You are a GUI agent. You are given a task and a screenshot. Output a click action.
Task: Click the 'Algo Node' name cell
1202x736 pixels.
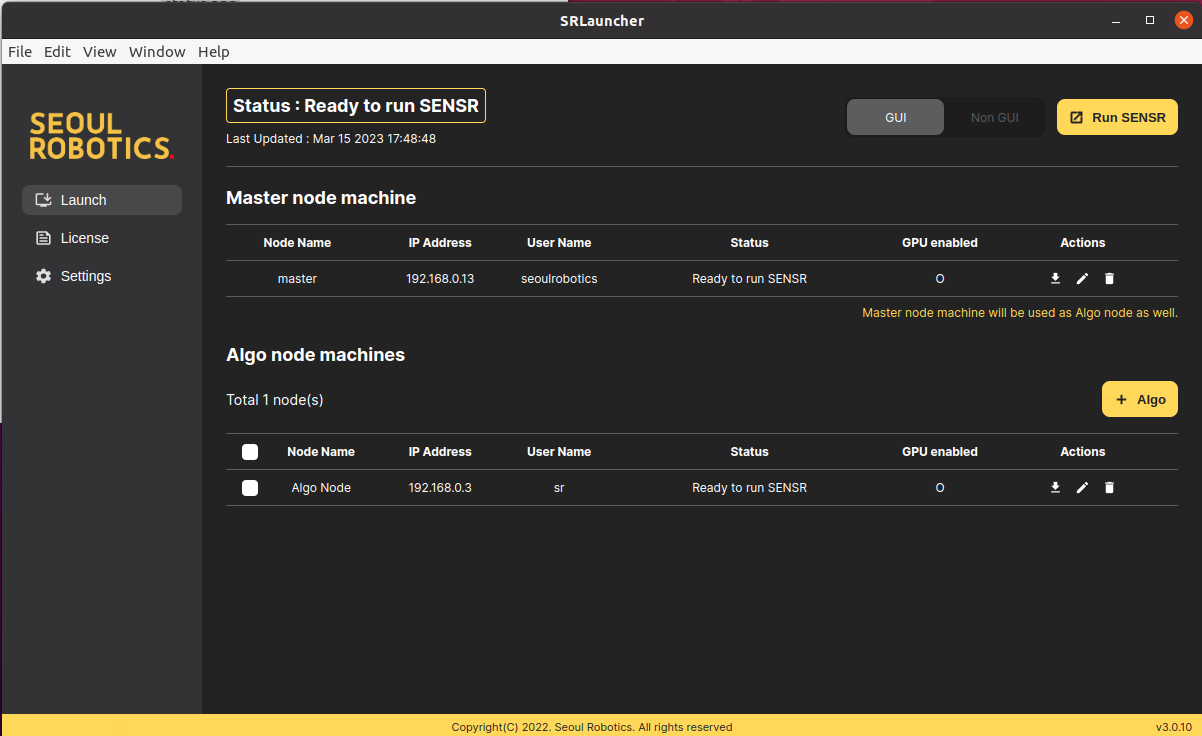point(321,488)
